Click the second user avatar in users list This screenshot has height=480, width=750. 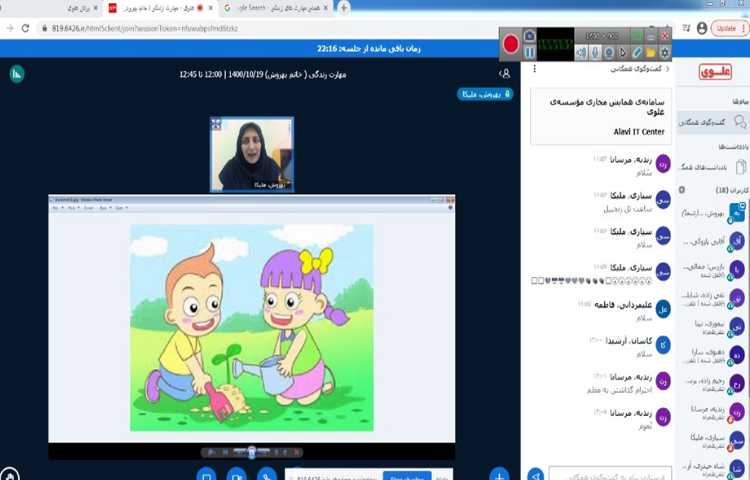[737, 241]
